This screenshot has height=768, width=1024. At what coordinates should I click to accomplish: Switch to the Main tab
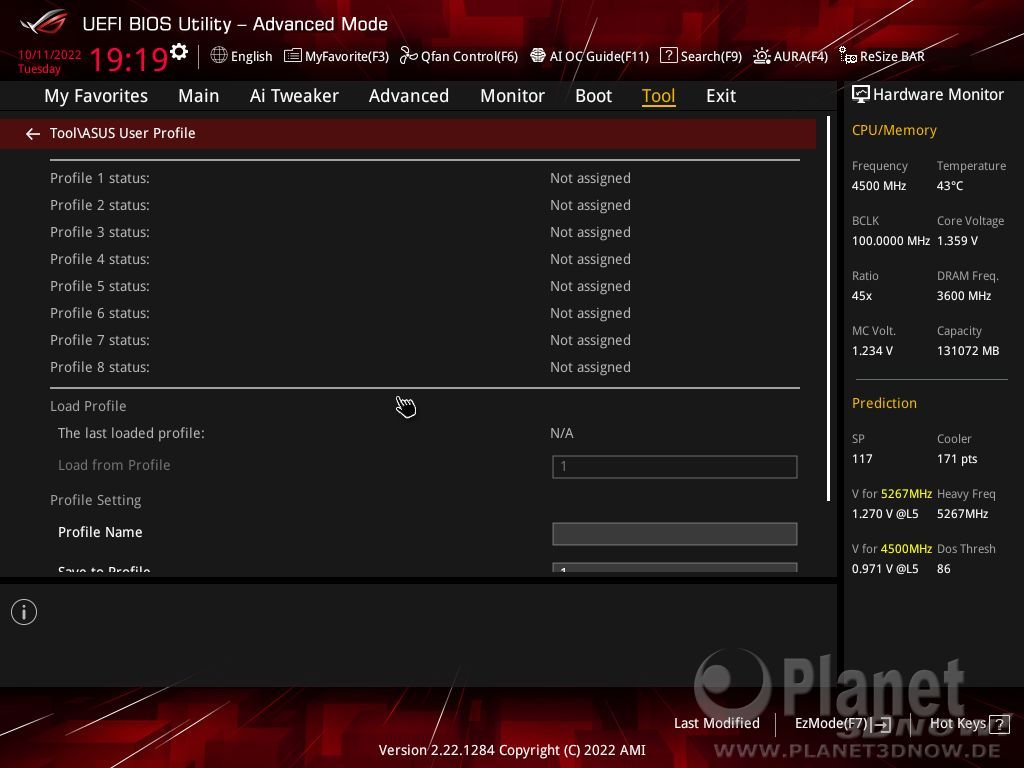click(x=199, y=96)
